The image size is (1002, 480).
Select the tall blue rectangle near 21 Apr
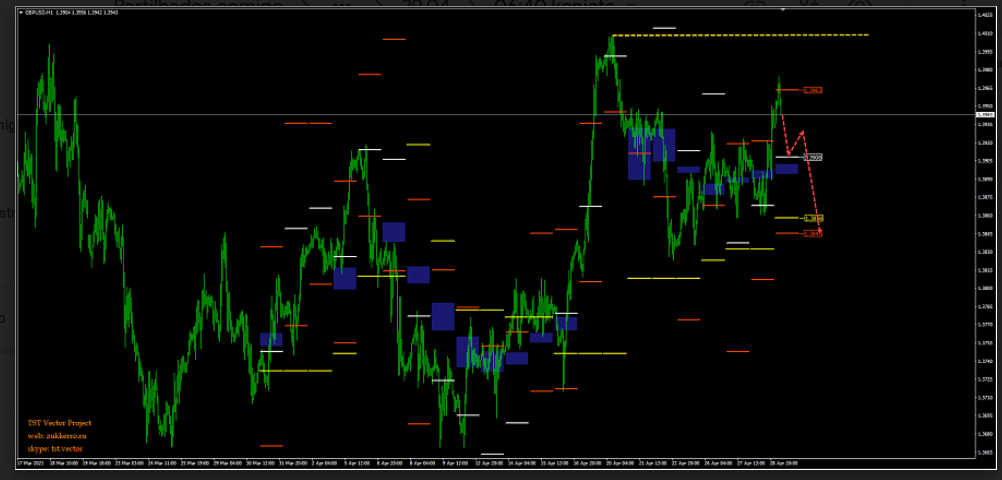pyautogui.click(x=639, y=155)
